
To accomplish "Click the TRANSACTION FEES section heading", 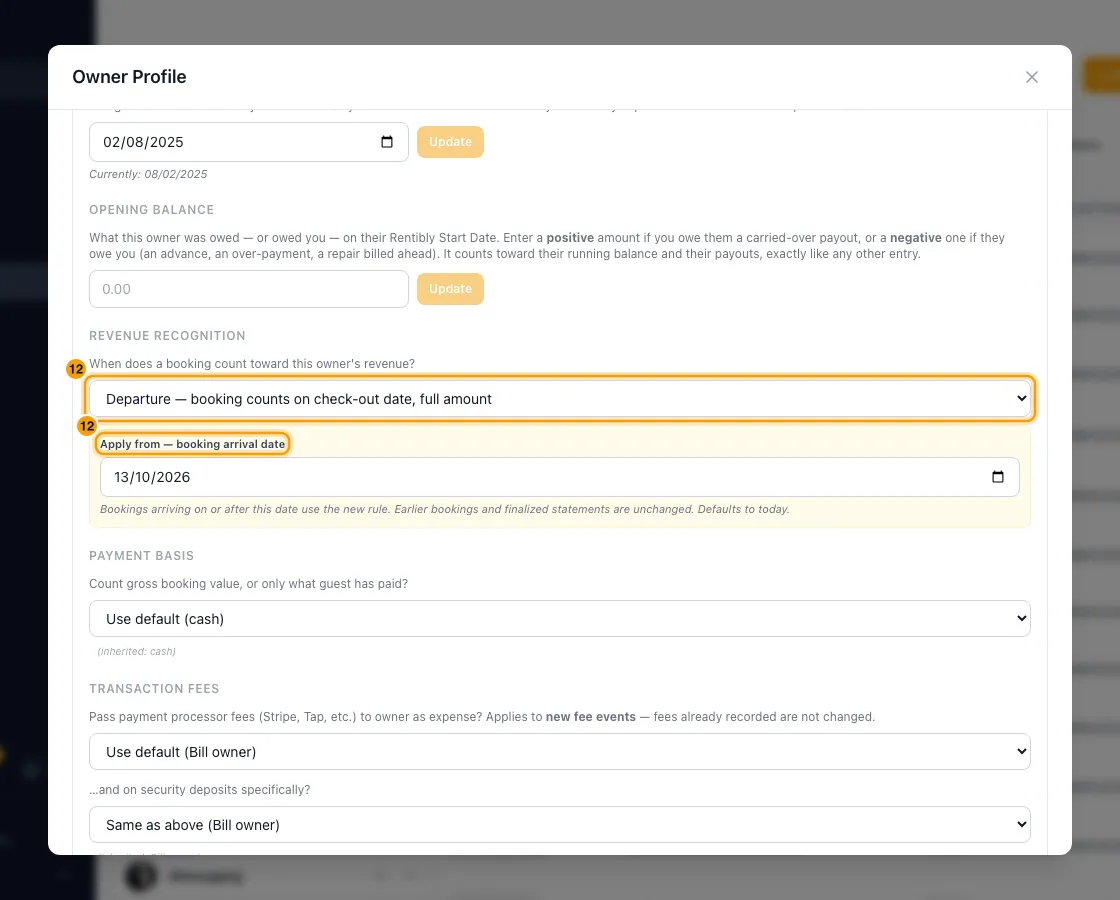I will pyautogui.click(x=154, y=689).
